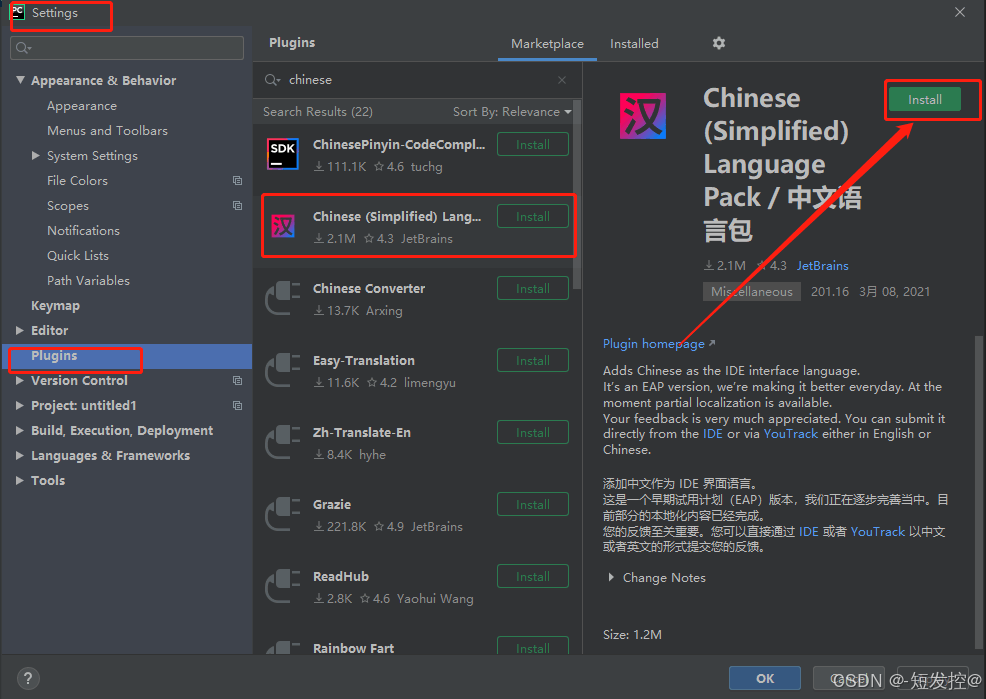This screenshot has width=986, height=699.
Task: Click the Grazie plugin placeholder icon
Action: pyautogui.click(x=283, y=514)
